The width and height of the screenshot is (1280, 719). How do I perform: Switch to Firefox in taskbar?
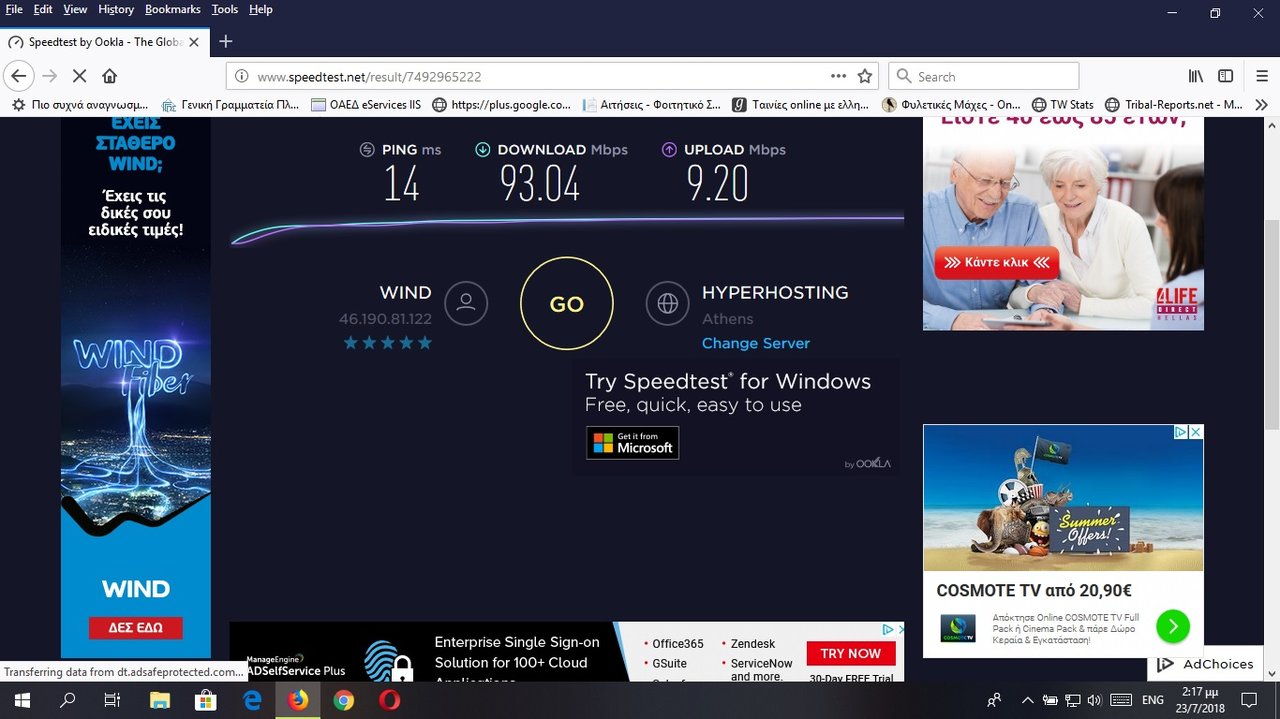click(x=298, y=700)
